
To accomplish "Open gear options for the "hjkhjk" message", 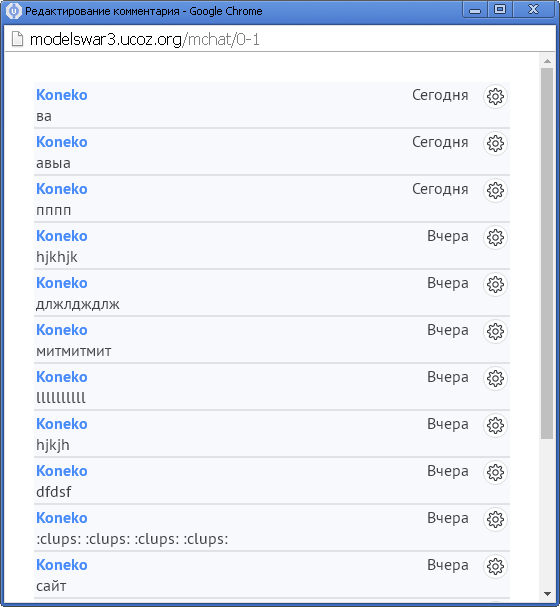I will [x=495, y=237].
